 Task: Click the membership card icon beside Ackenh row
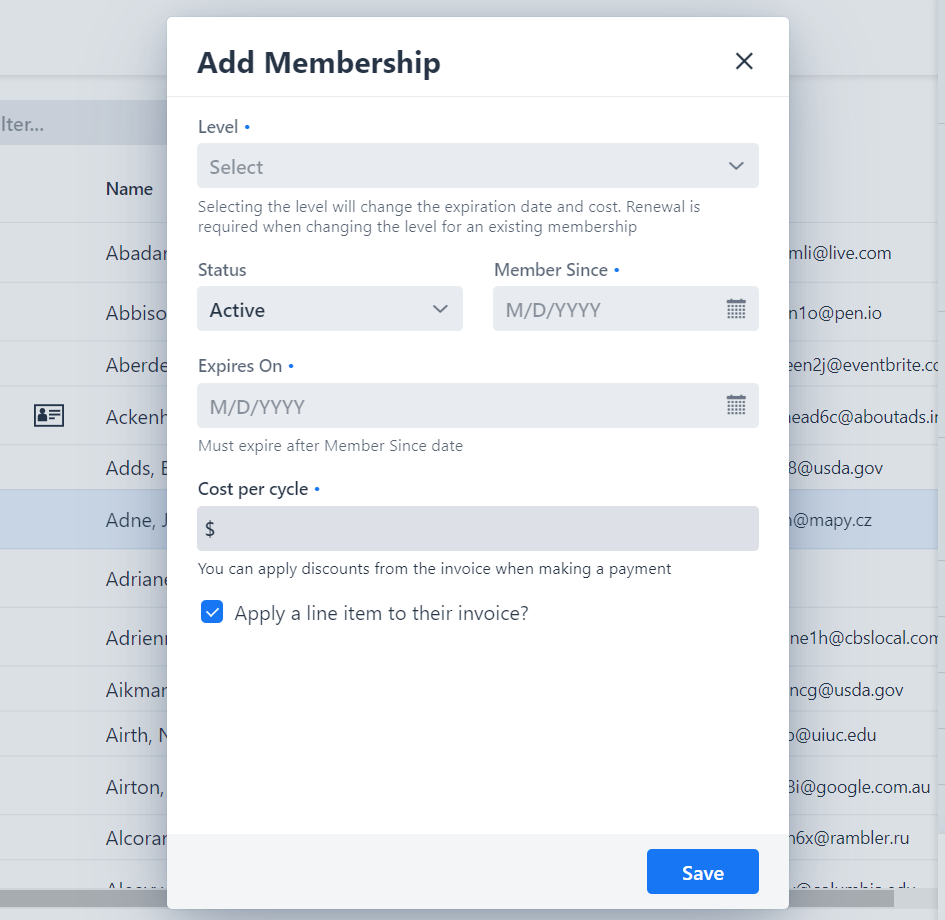tap(49, 416)
